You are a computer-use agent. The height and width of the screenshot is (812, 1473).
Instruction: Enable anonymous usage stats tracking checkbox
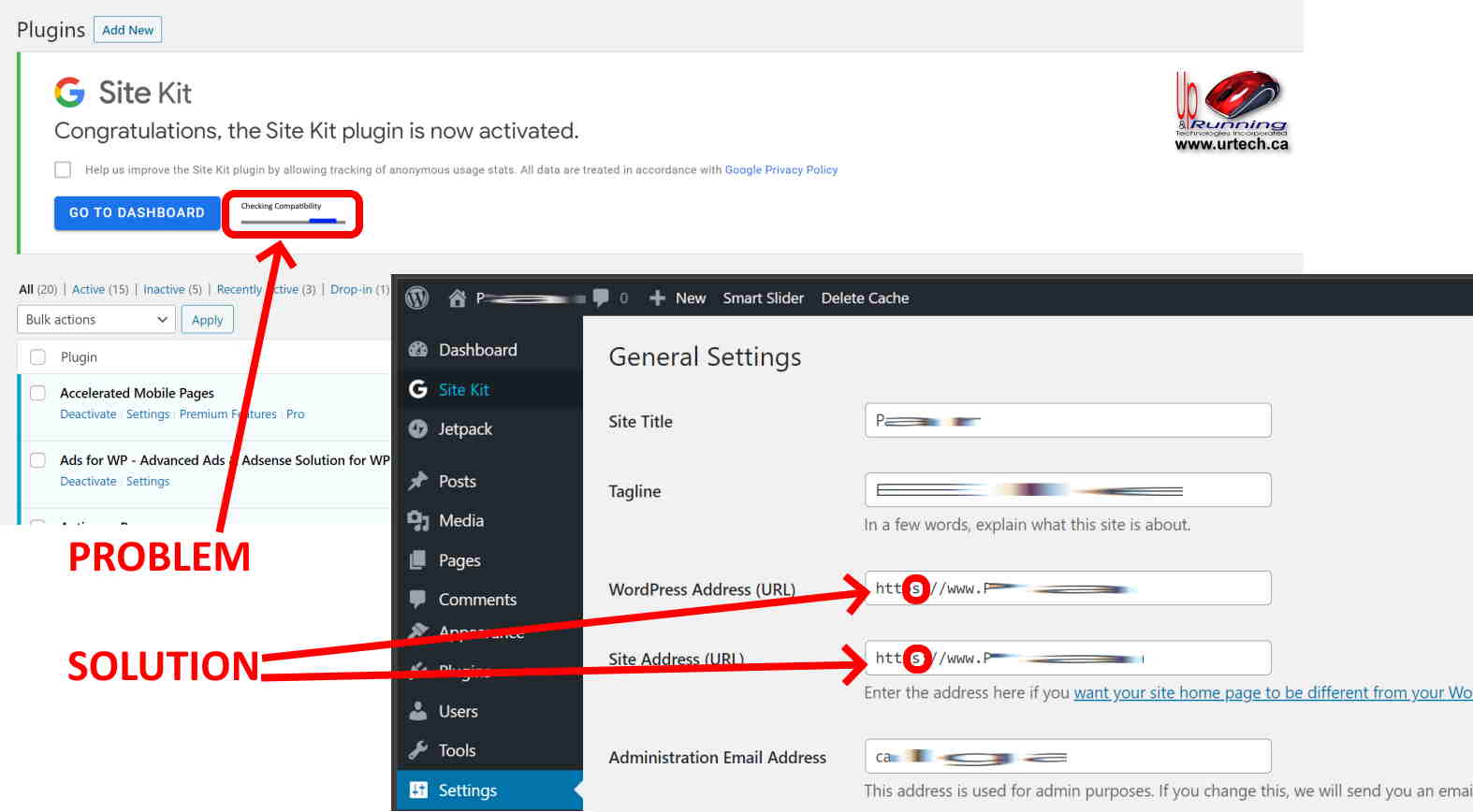pyautogui.click(x=63, y=169)
